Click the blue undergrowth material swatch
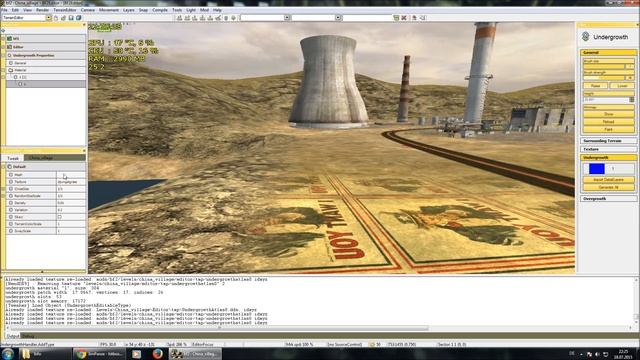This screenshot has width=640, height=360. point(597,169)
